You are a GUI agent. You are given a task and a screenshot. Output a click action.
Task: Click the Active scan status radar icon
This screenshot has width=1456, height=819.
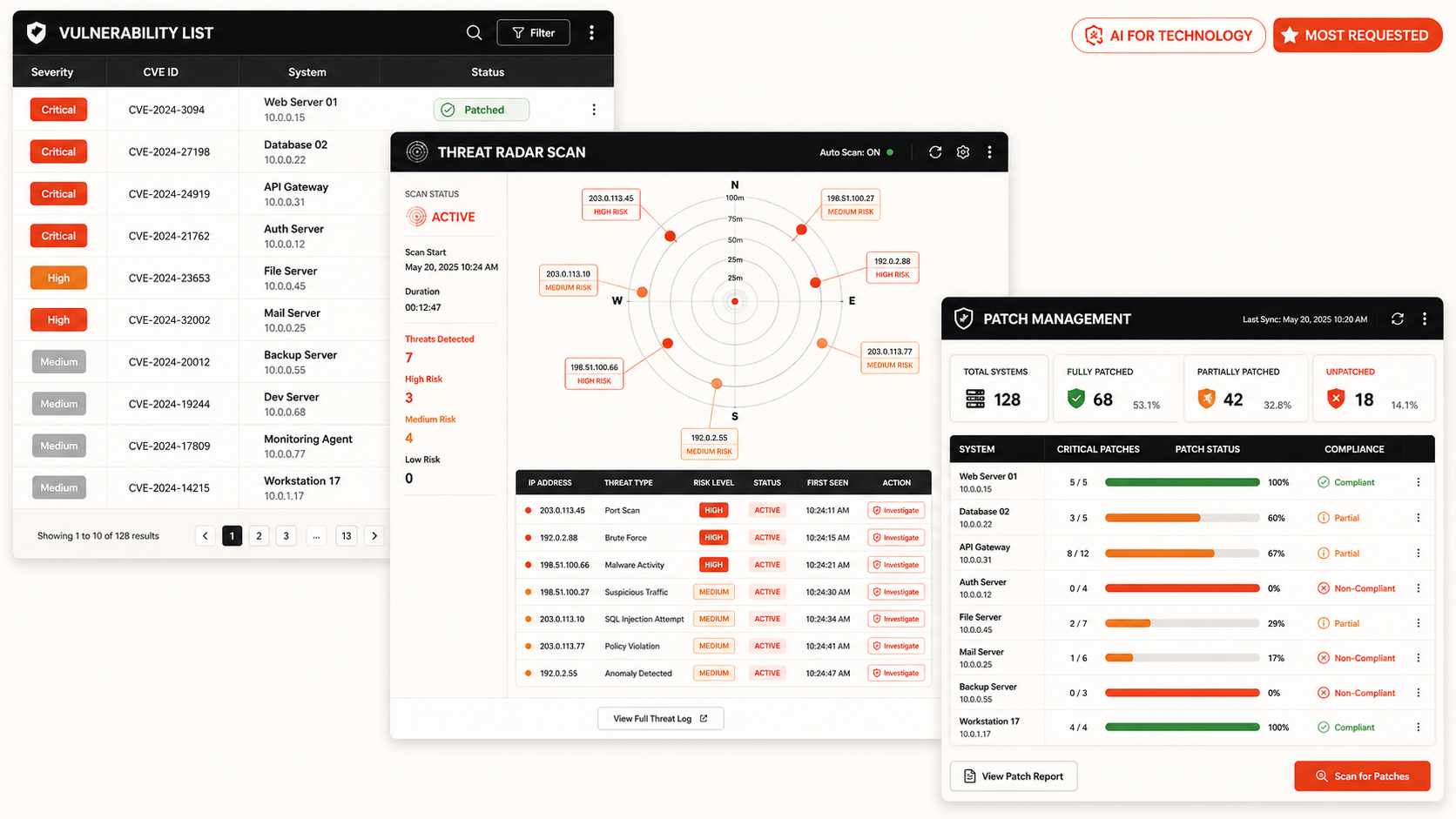pyautogui.click(x=416, y=217)
